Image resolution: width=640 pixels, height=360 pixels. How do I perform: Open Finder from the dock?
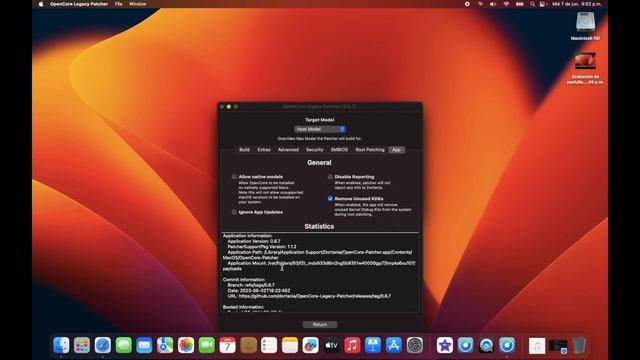(61, 345)
